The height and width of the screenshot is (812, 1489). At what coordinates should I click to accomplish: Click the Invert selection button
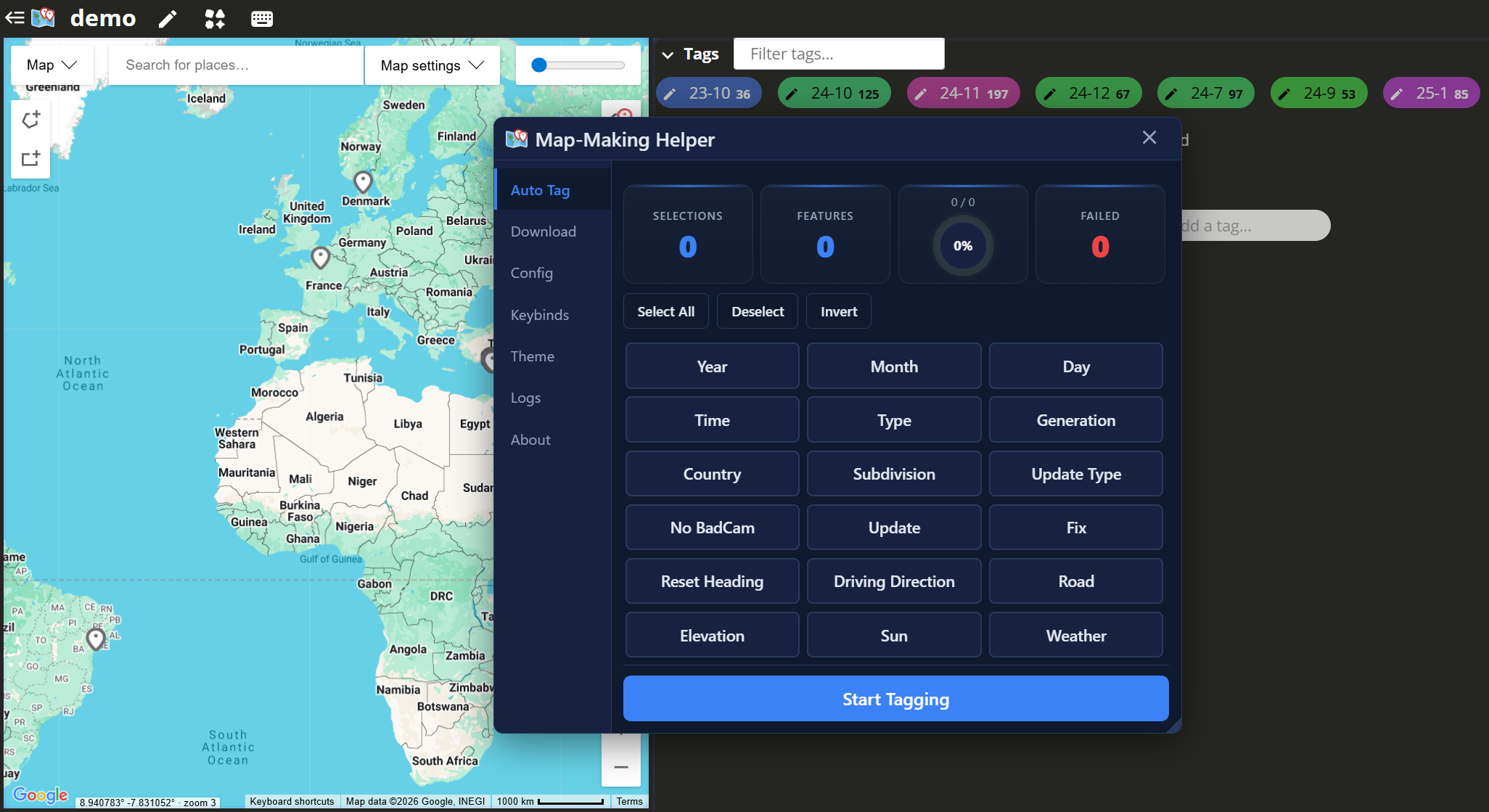(839, 311)
